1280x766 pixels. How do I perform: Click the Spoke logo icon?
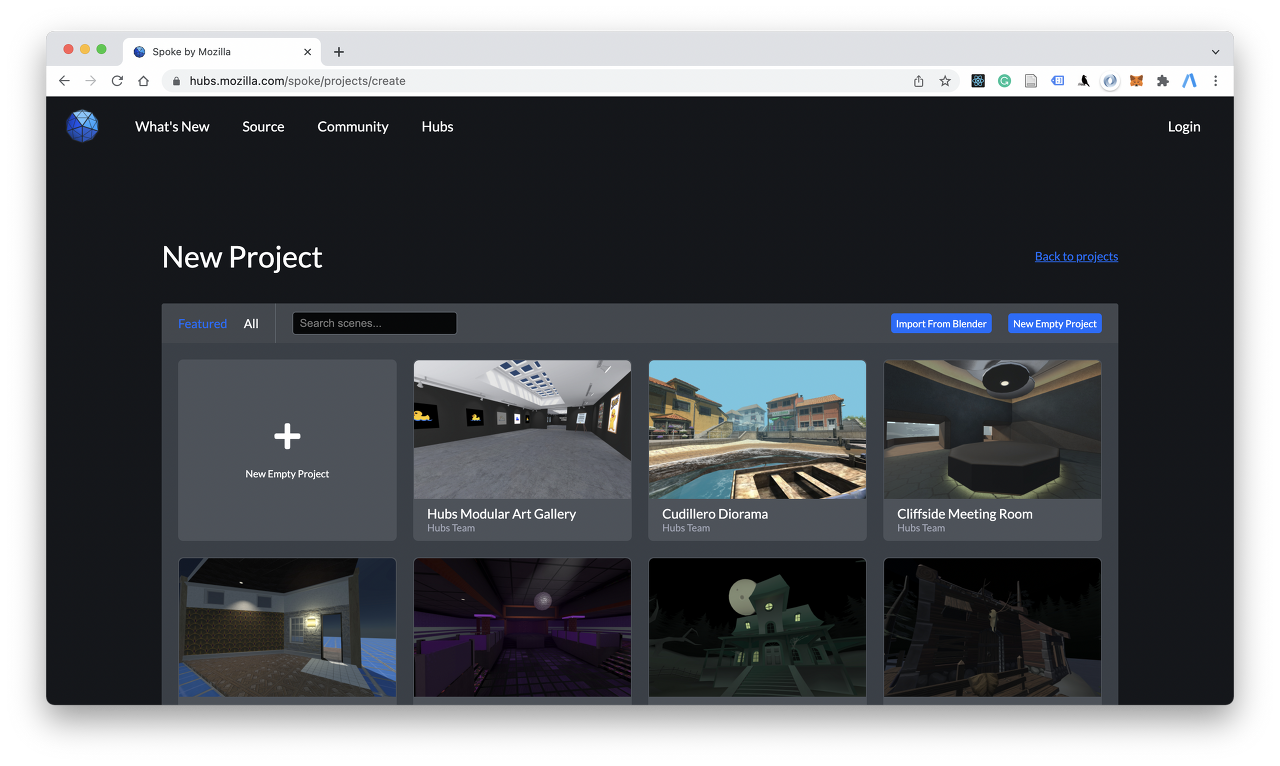(82, 126)
